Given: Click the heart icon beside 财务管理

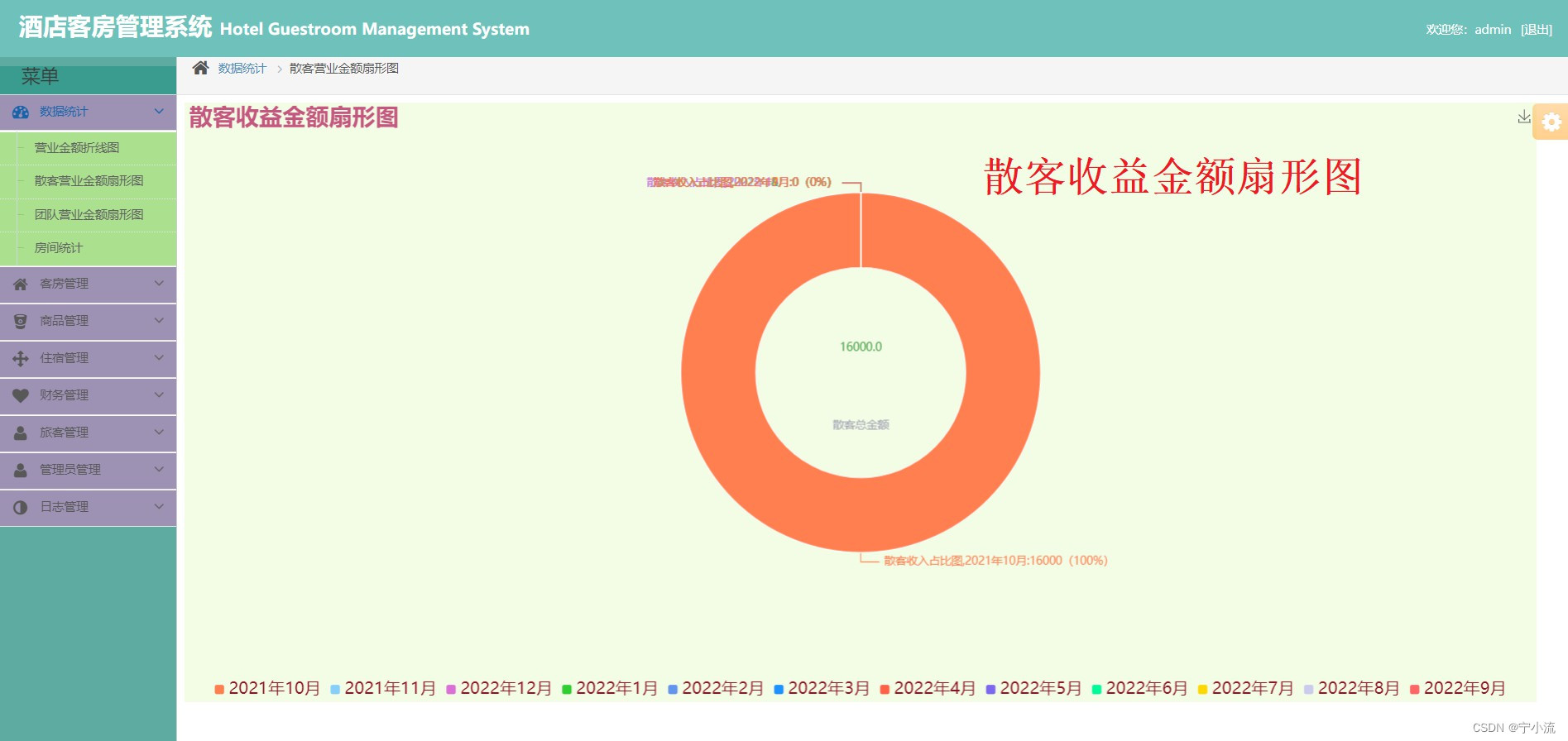Looking at the screenshot, I should (x=21, y=395).
